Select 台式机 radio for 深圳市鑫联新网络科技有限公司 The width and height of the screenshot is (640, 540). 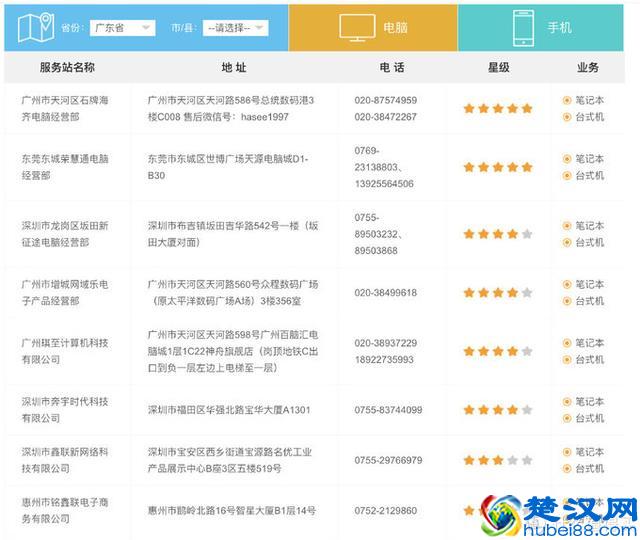pos(567,469)
